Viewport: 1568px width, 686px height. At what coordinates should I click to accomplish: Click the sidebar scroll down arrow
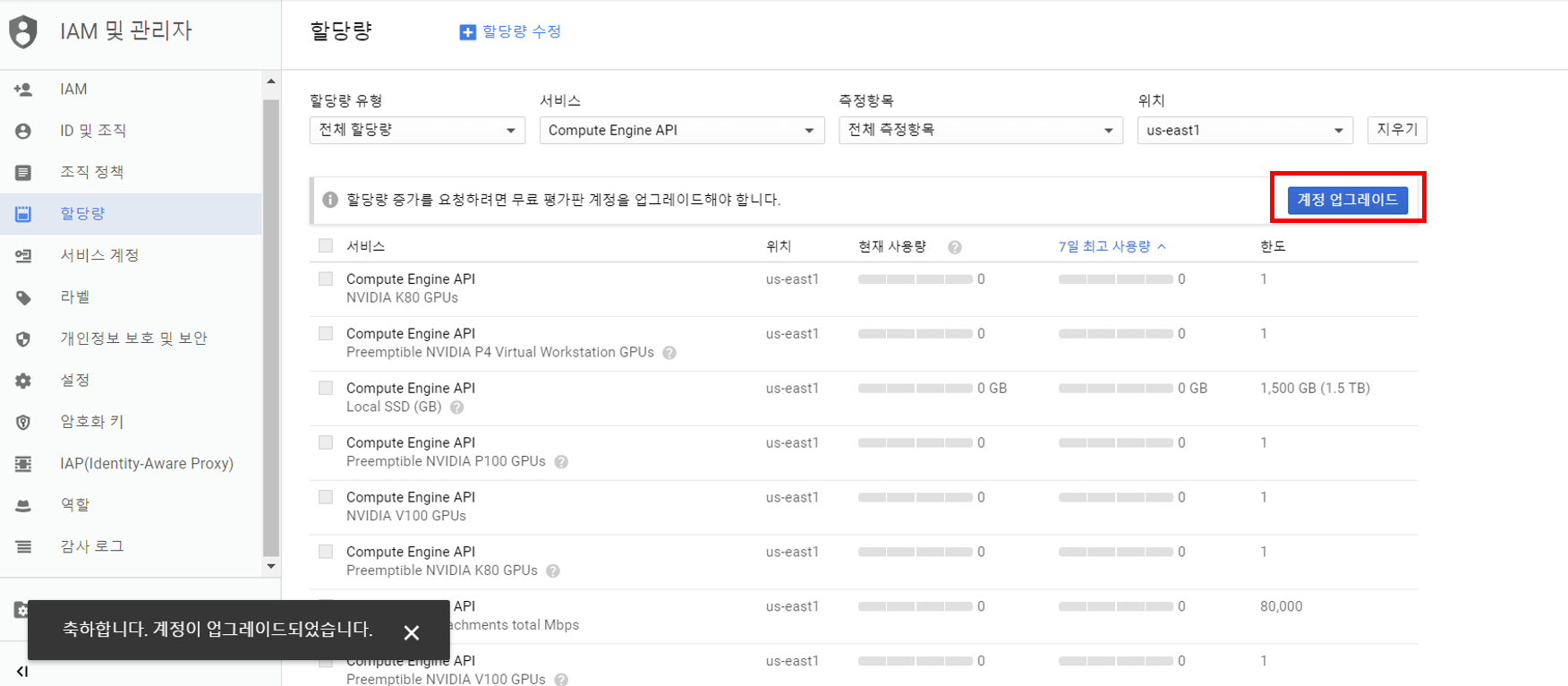tap(271, 566)
